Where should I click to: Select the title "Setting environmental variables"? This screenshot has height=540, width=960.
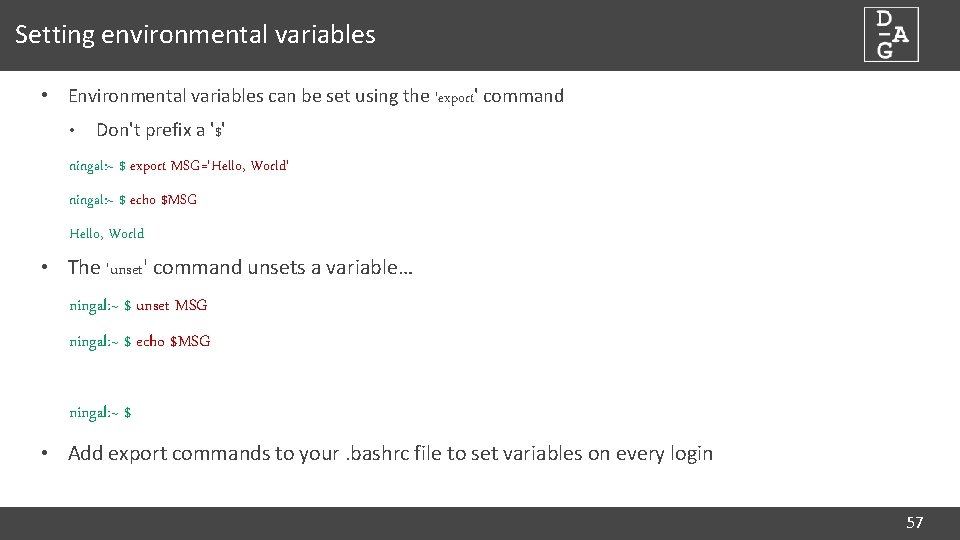195,35
